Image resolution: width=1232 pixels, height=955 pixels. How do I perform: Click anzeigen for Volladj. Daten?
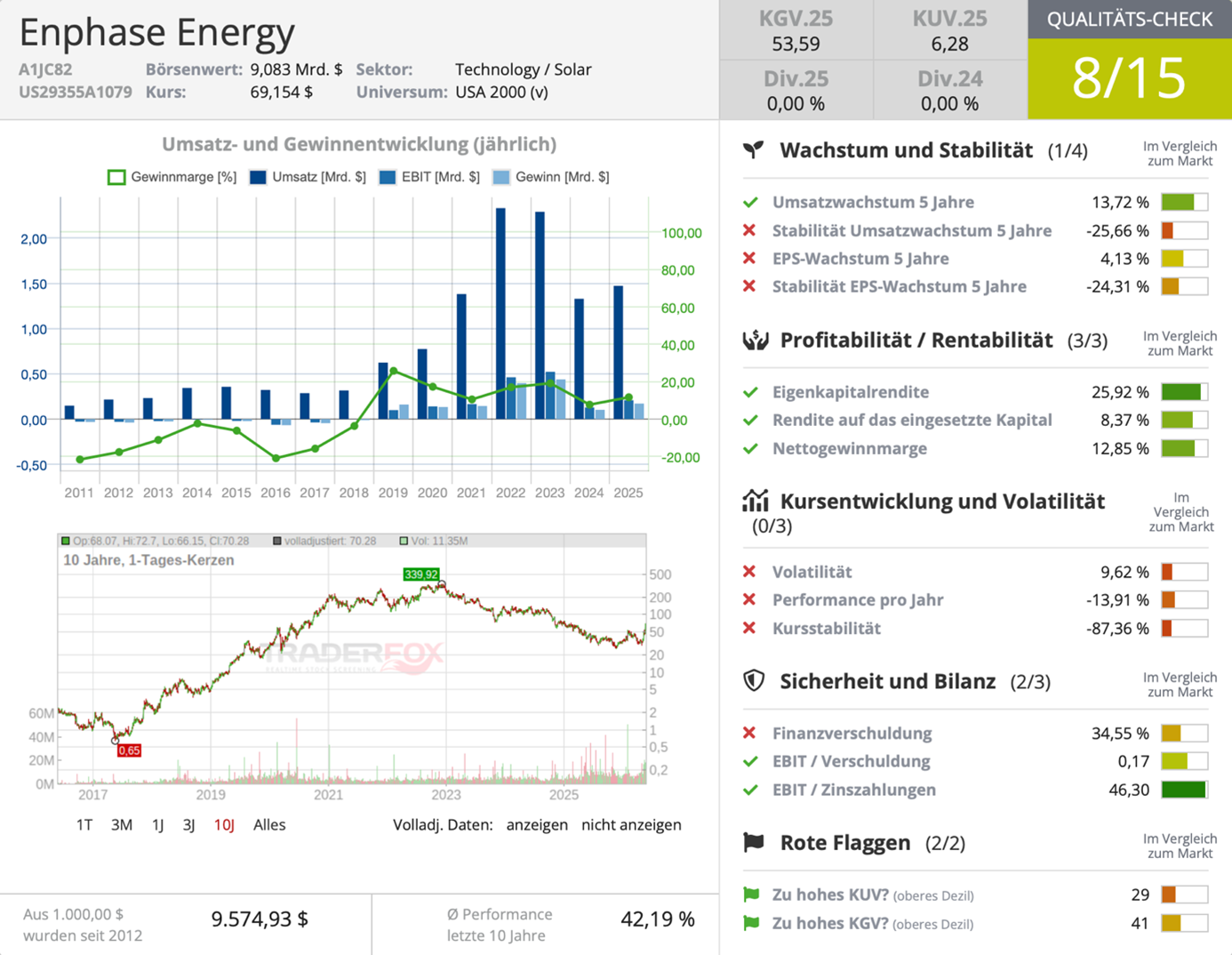(537, 825)
